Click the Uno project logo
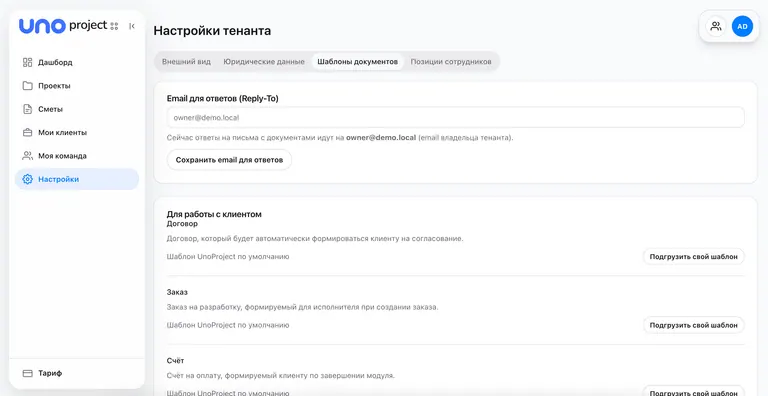768x396 pixels. pyautogui.click(x=63, y=26)
